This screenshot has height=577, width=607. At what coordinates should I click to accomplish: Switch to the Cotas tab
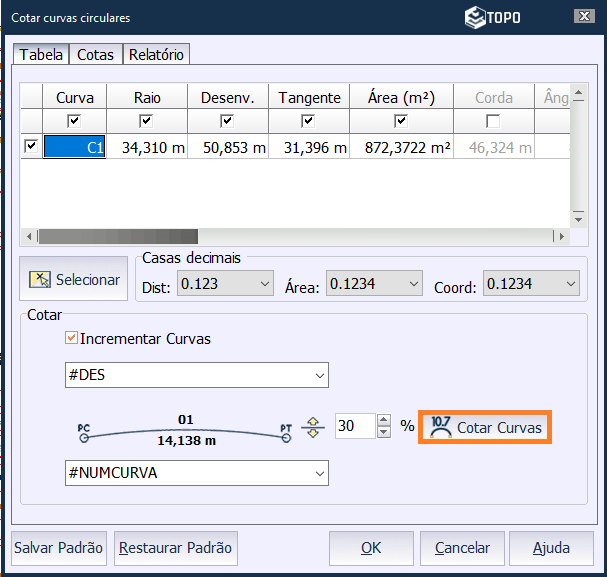coord(96,54)
